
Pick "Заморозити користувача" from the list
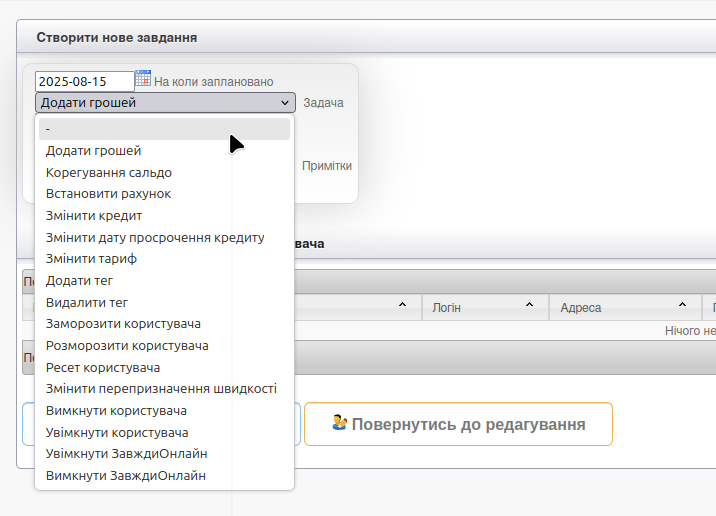click(x=123, y=324)
